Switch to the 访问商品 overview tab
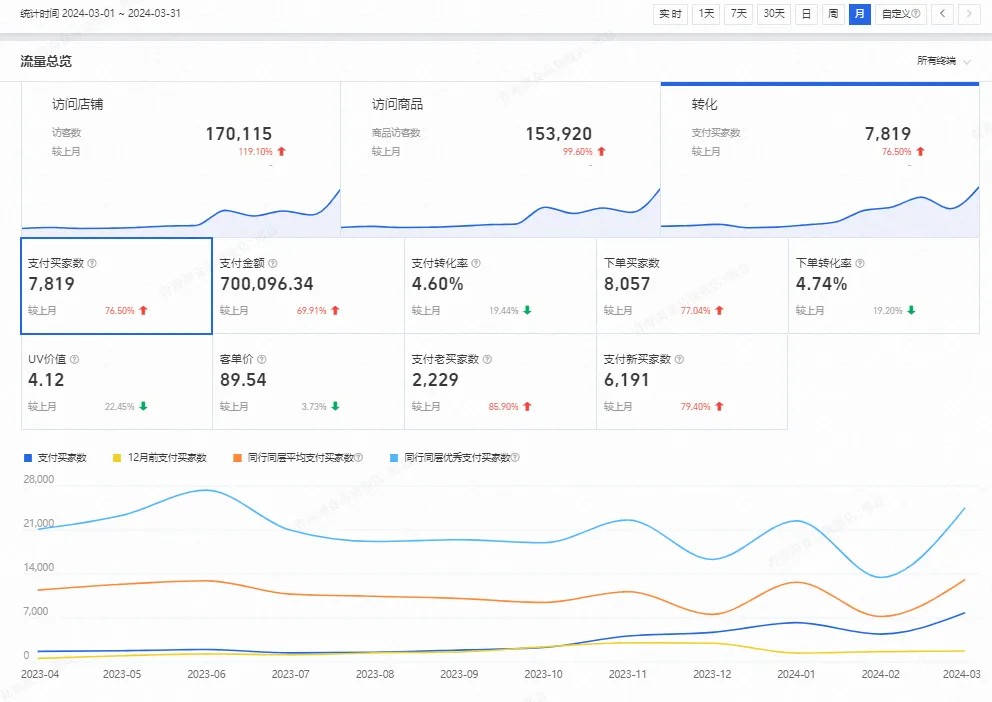The width and height of the screenshot is (992, 702). click(x=500, y=160)
